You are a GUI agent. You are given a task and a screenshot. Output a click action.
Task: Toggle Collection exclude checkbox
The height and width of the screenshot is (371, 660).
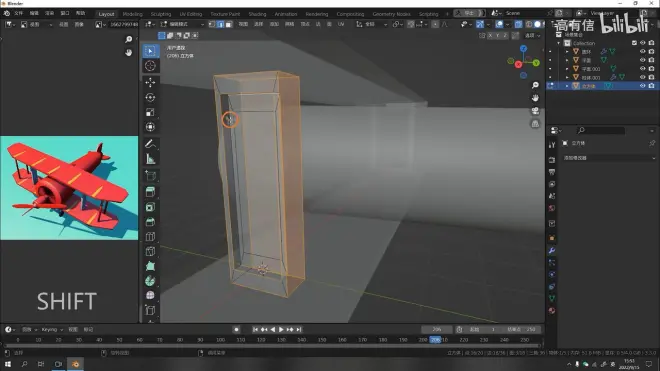[634, 43]
